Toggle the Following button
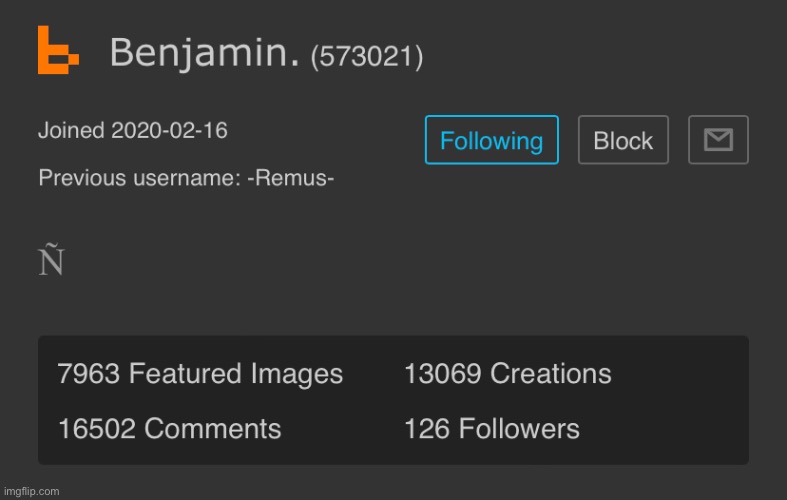The height and width of the screenshot is (500, 787). 491,140
